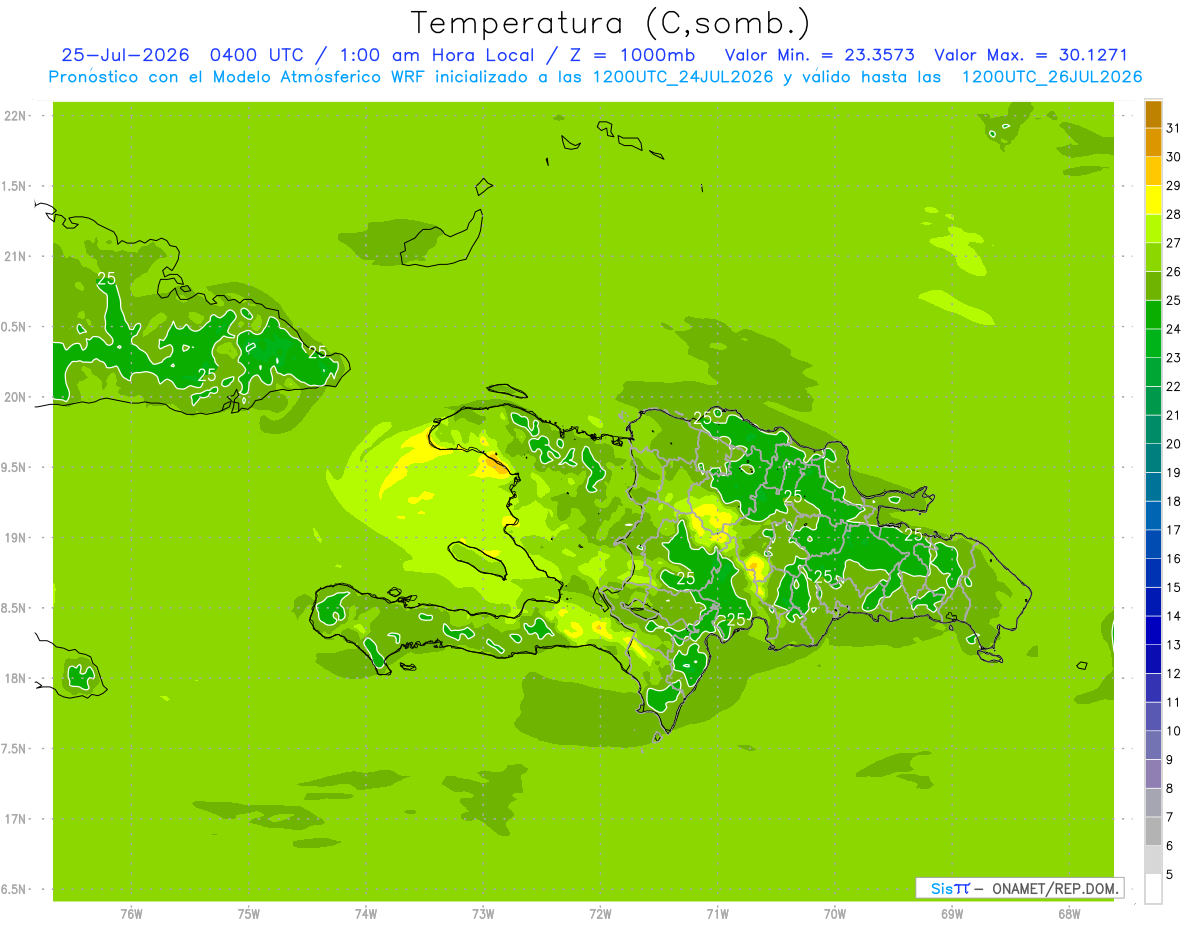Image resolution: width=1200 pixels, height=927 pixels.
Task: Click the "69W" longitude label
Action: point(952,914)
